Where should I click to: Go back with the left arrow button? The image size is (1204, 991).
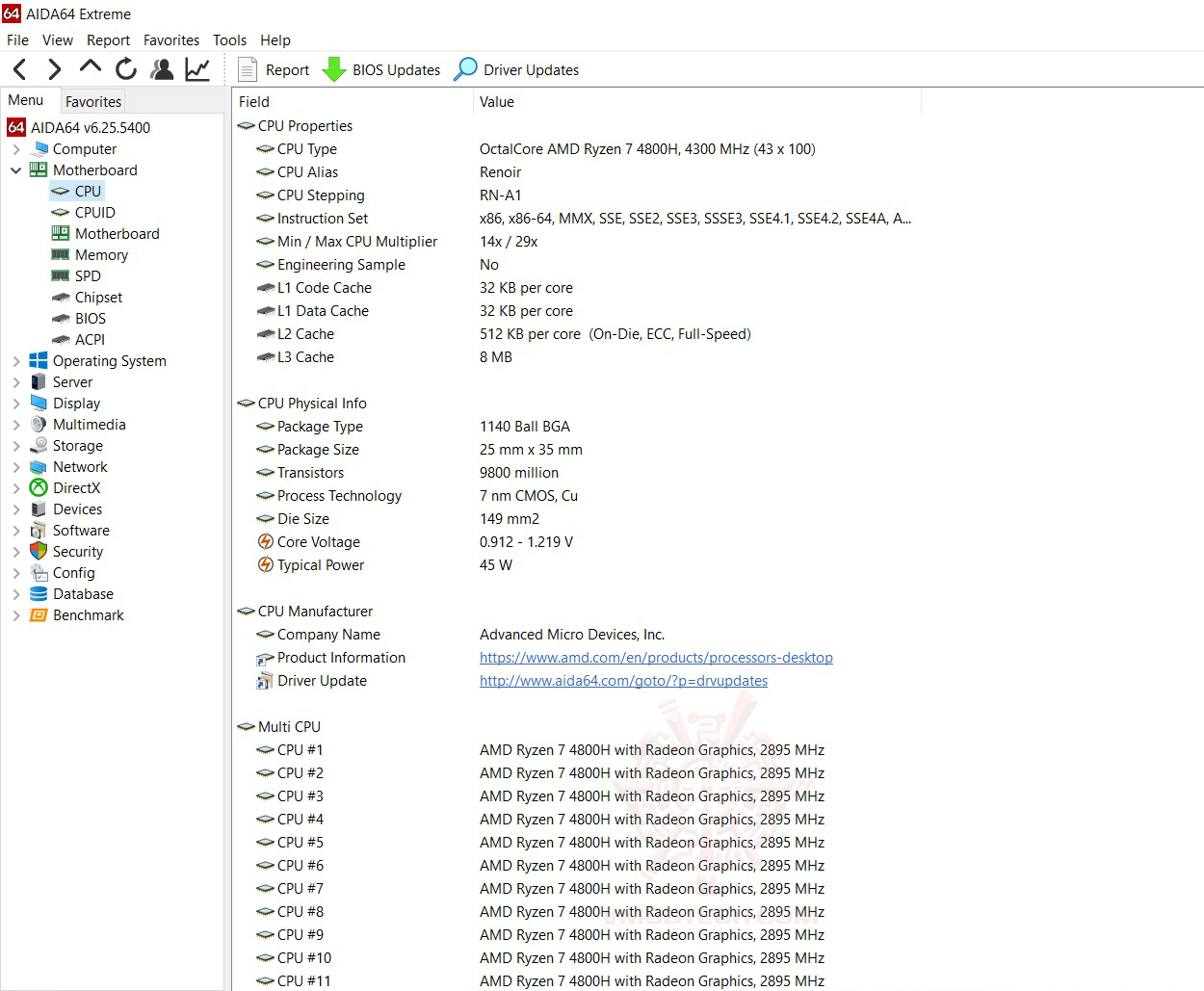[20, 69]
